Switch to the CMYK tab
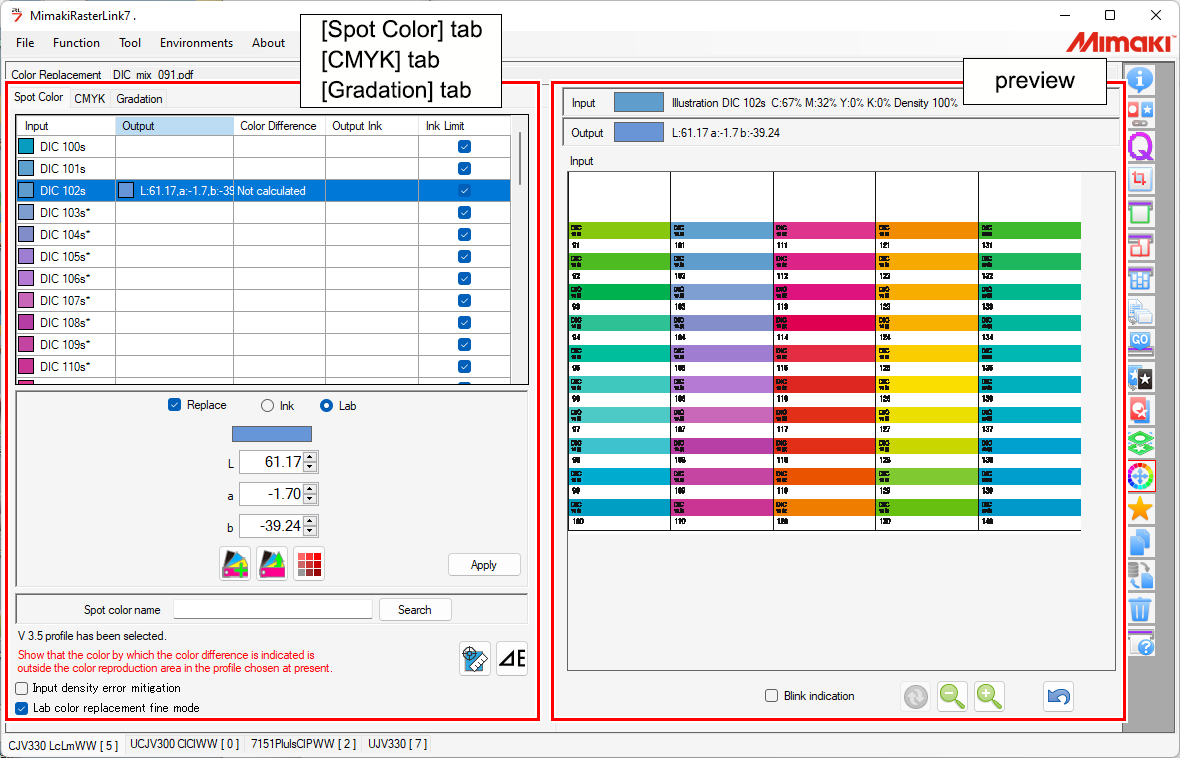 tap(89, 98)
